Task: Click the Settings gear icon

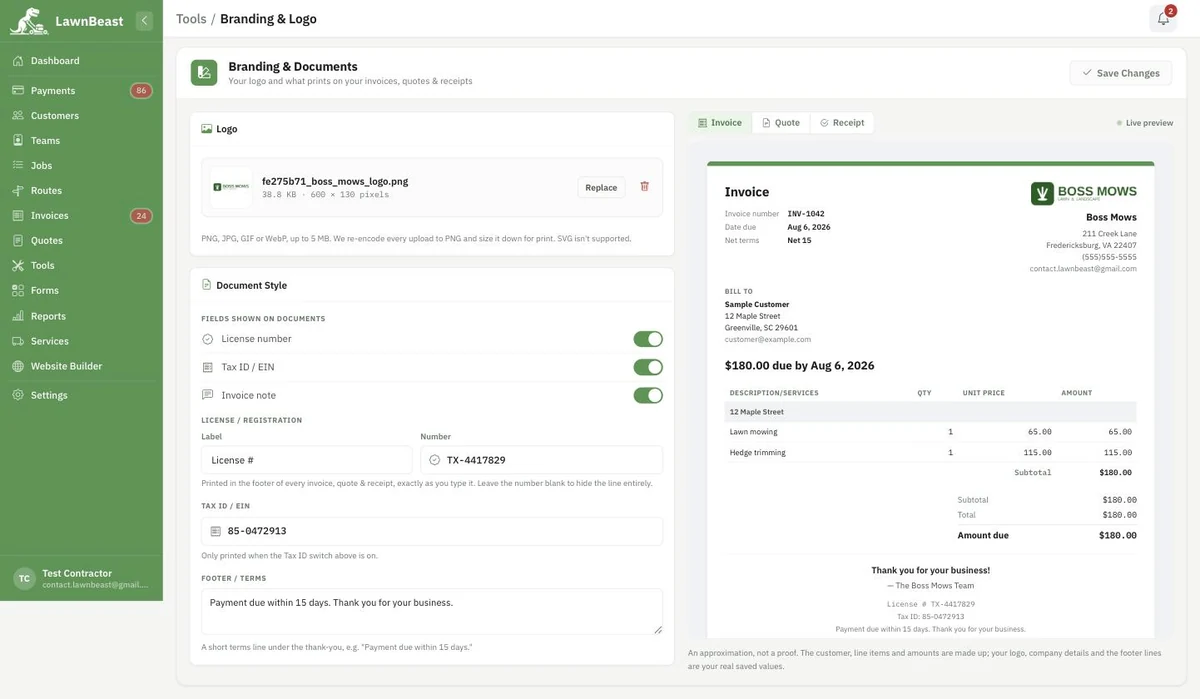Action: pos(18,395)
